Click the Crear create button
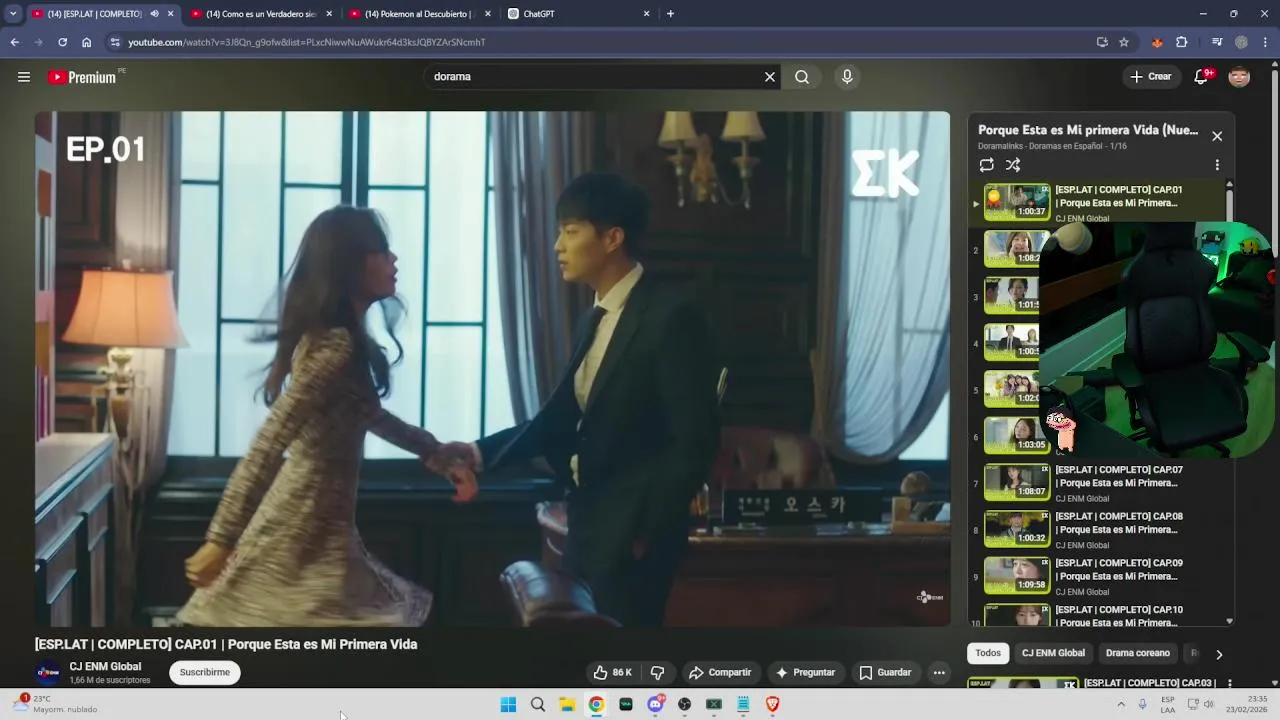The width and height of the screenshot is (1280, 720). (x=1150, y=77)
